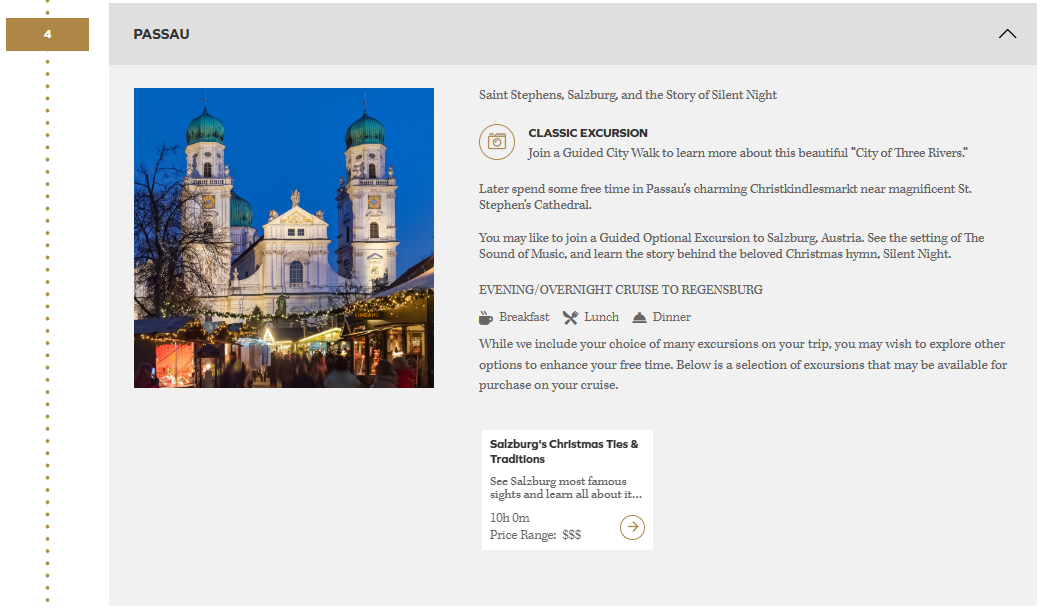Click the Lunch fork and knife icon
1042x609 pixels.
pos(570,317)
